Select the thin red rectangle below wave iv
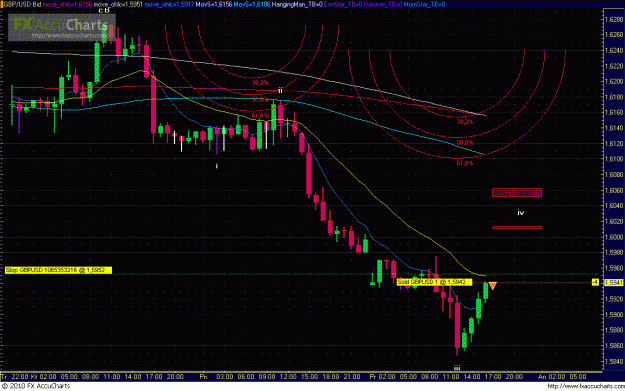Image resolution: width=625 pixels, height=391 pixels. [x=517, y=228]
